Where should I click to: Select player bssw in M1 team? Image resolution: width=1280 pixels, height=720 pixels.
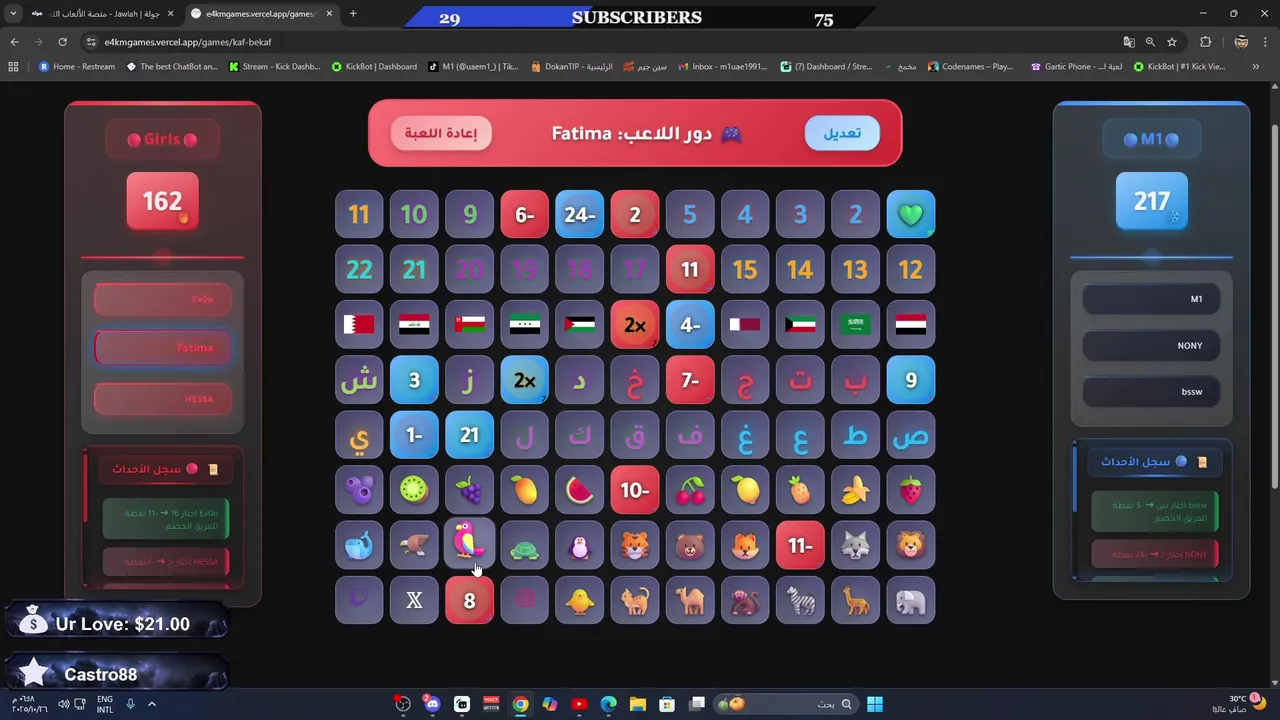(x=1151, y=391)
